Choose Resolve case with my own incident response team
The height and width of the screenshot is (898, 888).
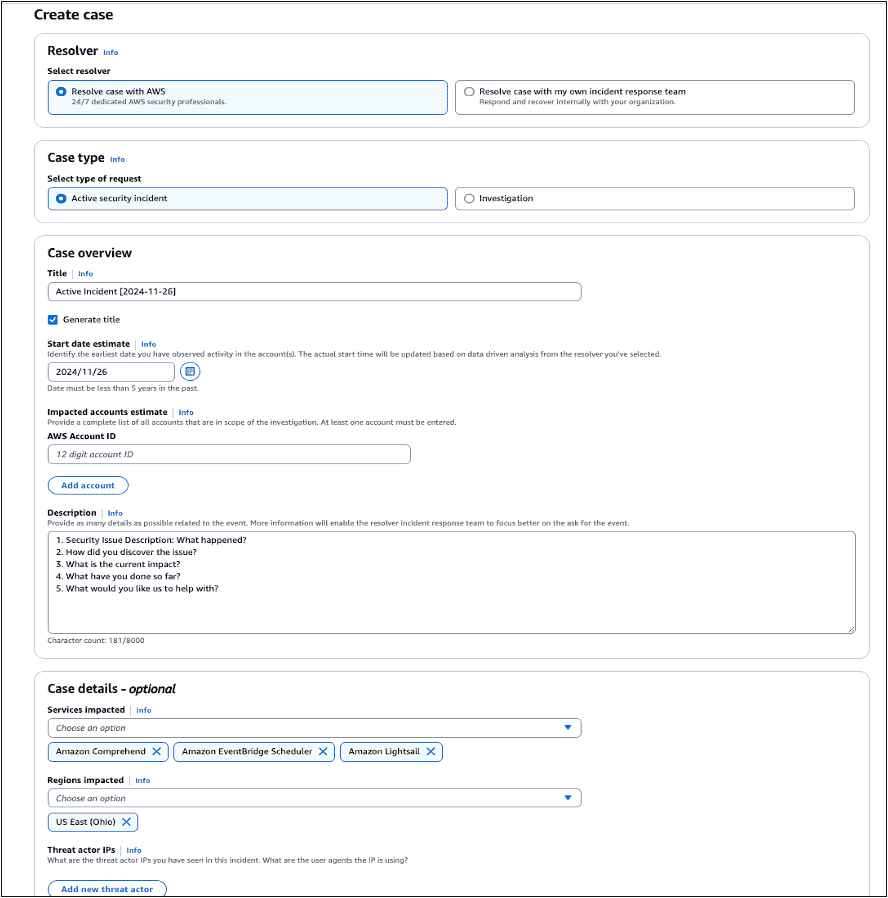coord(469,91)
